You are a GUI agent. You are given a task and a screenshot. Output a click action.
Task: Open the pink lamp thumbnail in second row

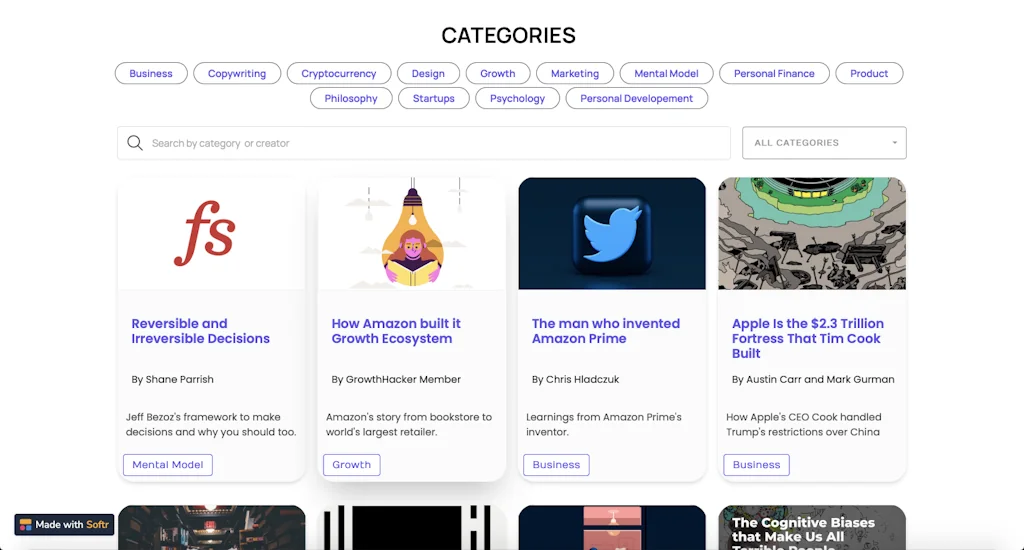[x=612, y=527]
